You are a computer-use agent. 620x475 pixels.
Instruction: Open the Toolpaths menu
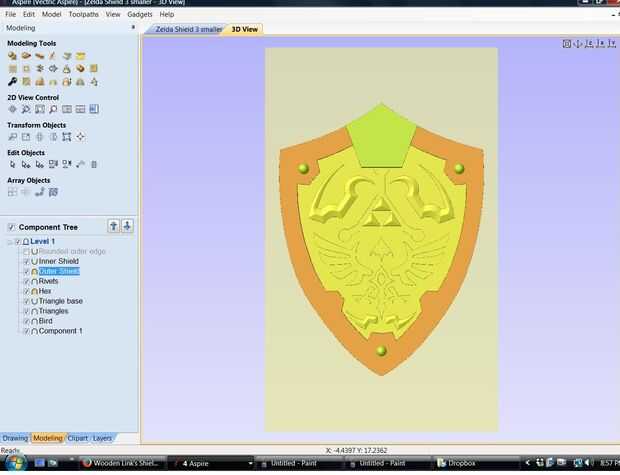pos(83,14)
